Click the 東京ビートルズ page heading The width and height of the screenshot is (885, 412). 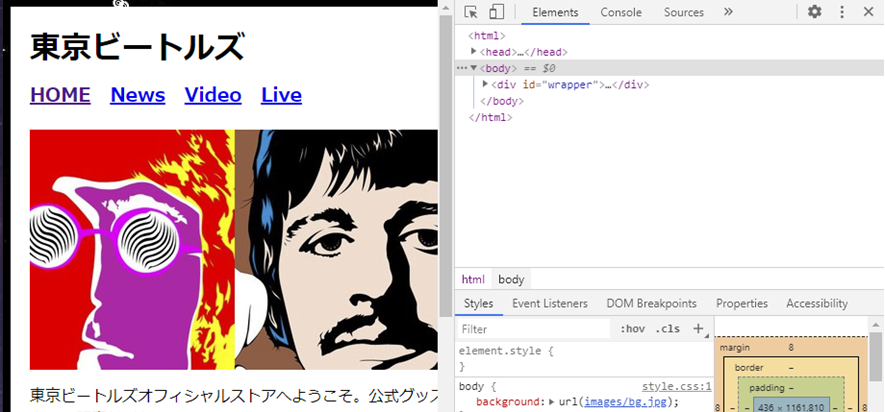[x=137, y=47]
